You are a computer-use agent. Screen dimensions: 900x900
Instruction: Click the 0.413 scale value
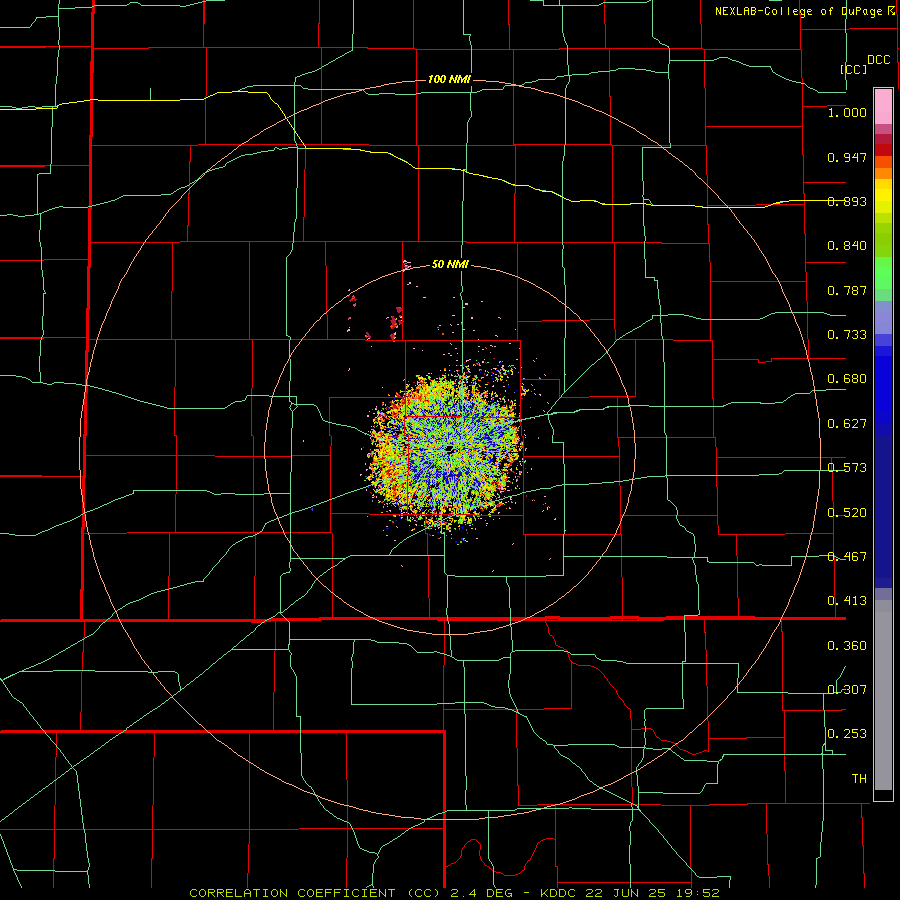coord(847,601)
